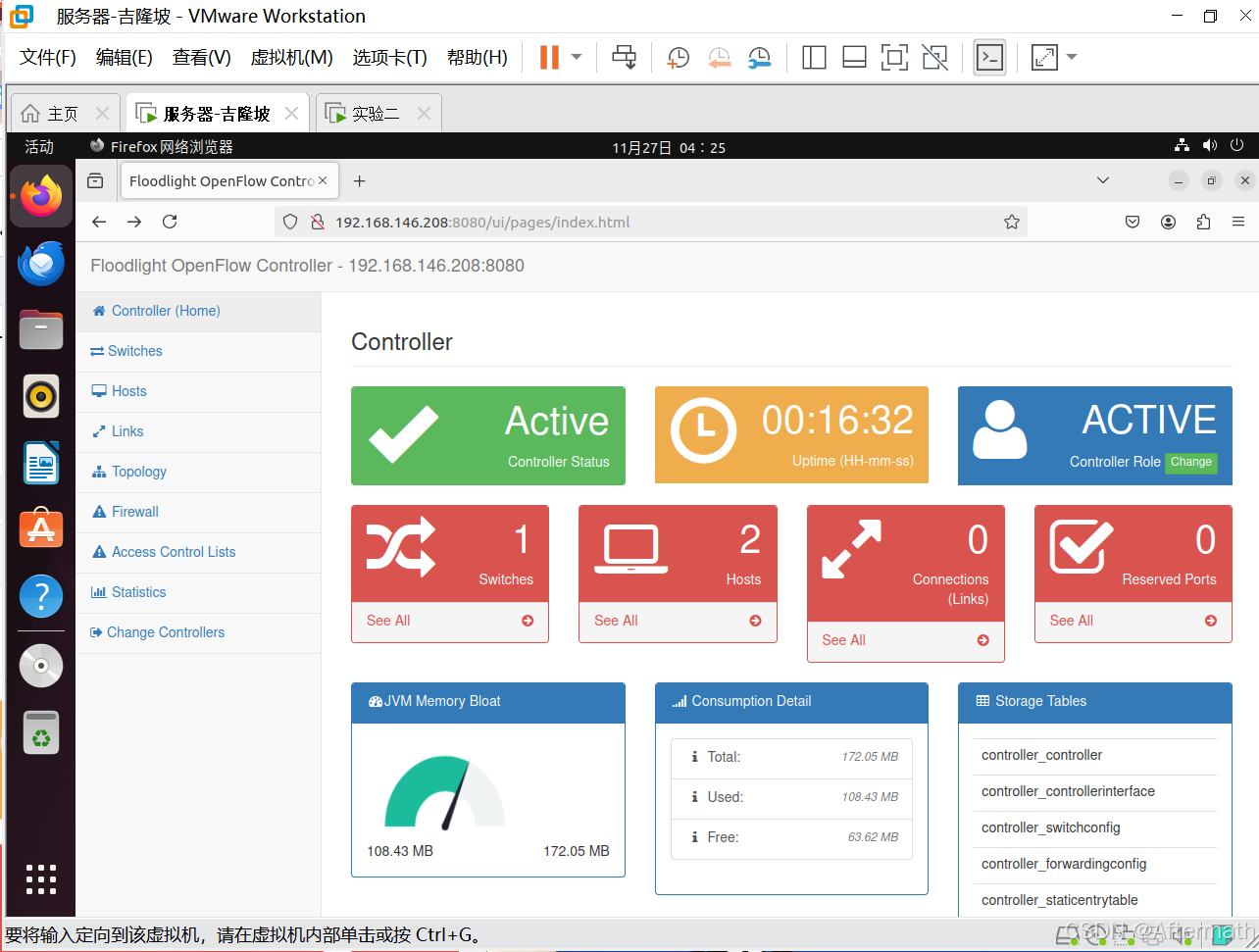Close the 服务器-吉隆坡 VM tab

coord(291,114)
